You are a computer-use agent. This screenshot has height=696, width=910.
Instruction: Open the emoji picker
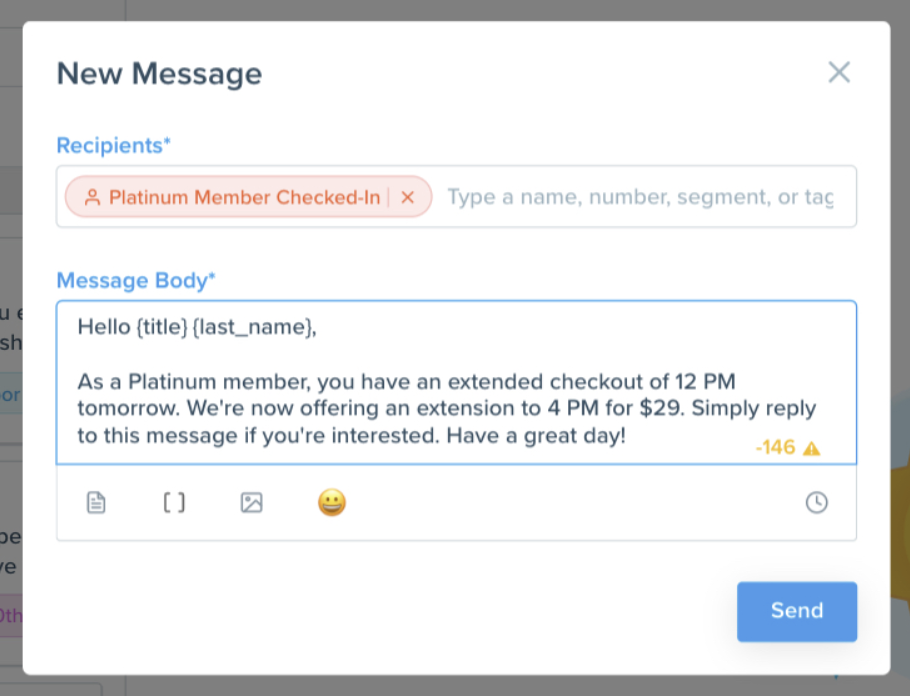(x=331, y=503)
